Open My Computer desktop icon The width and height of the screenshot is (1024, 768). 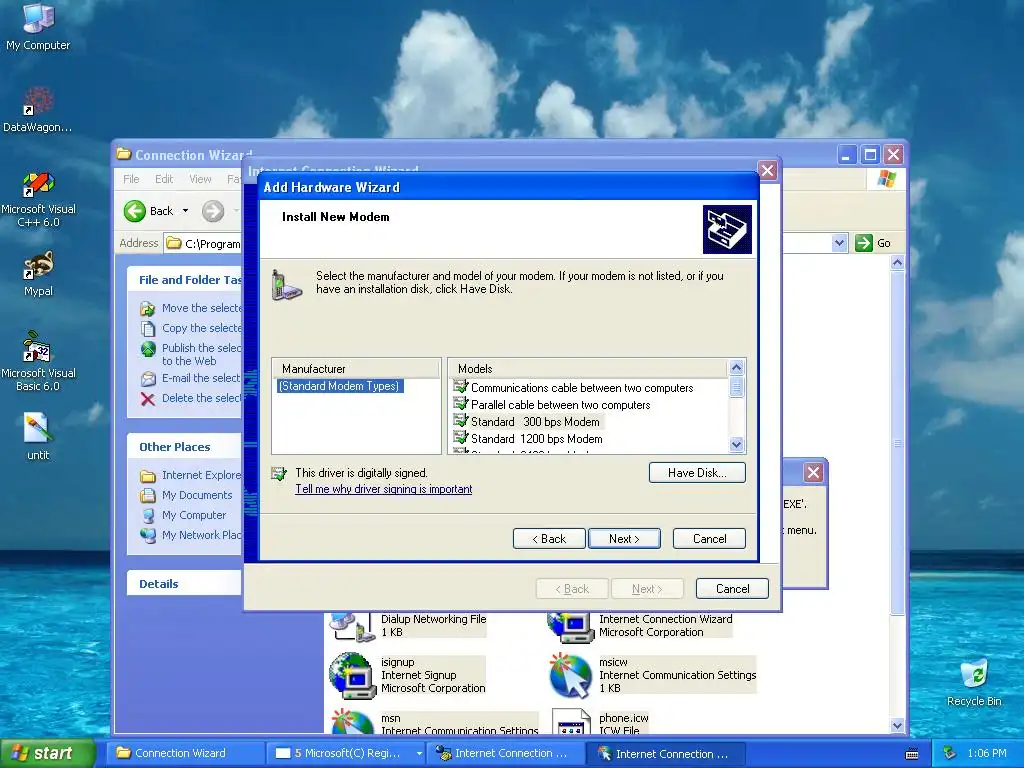[x=38, y=26]
